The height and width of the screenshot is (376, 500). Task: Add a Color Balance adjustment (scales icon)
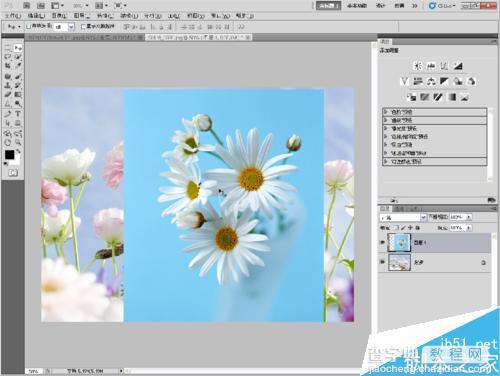(x=431, y=81)
